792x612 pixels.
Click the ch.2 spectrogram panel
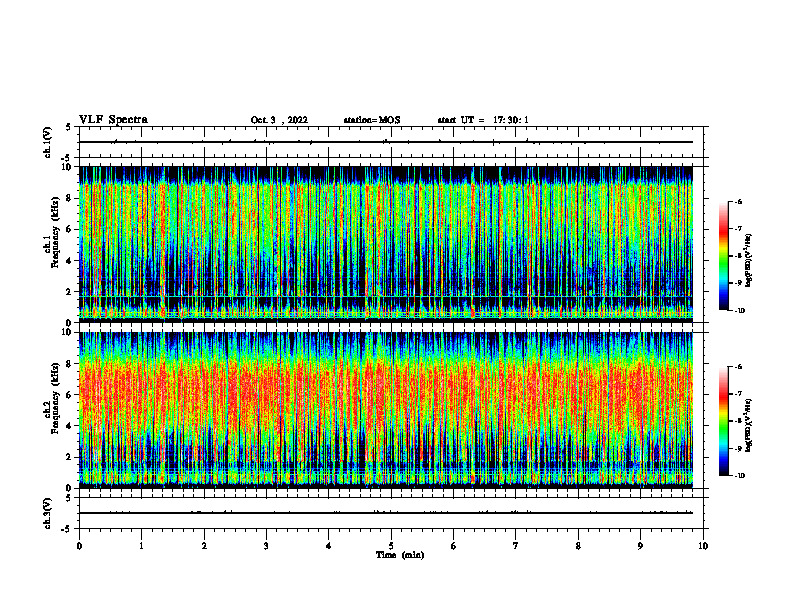pyautogui.click(x=386, y=410)
